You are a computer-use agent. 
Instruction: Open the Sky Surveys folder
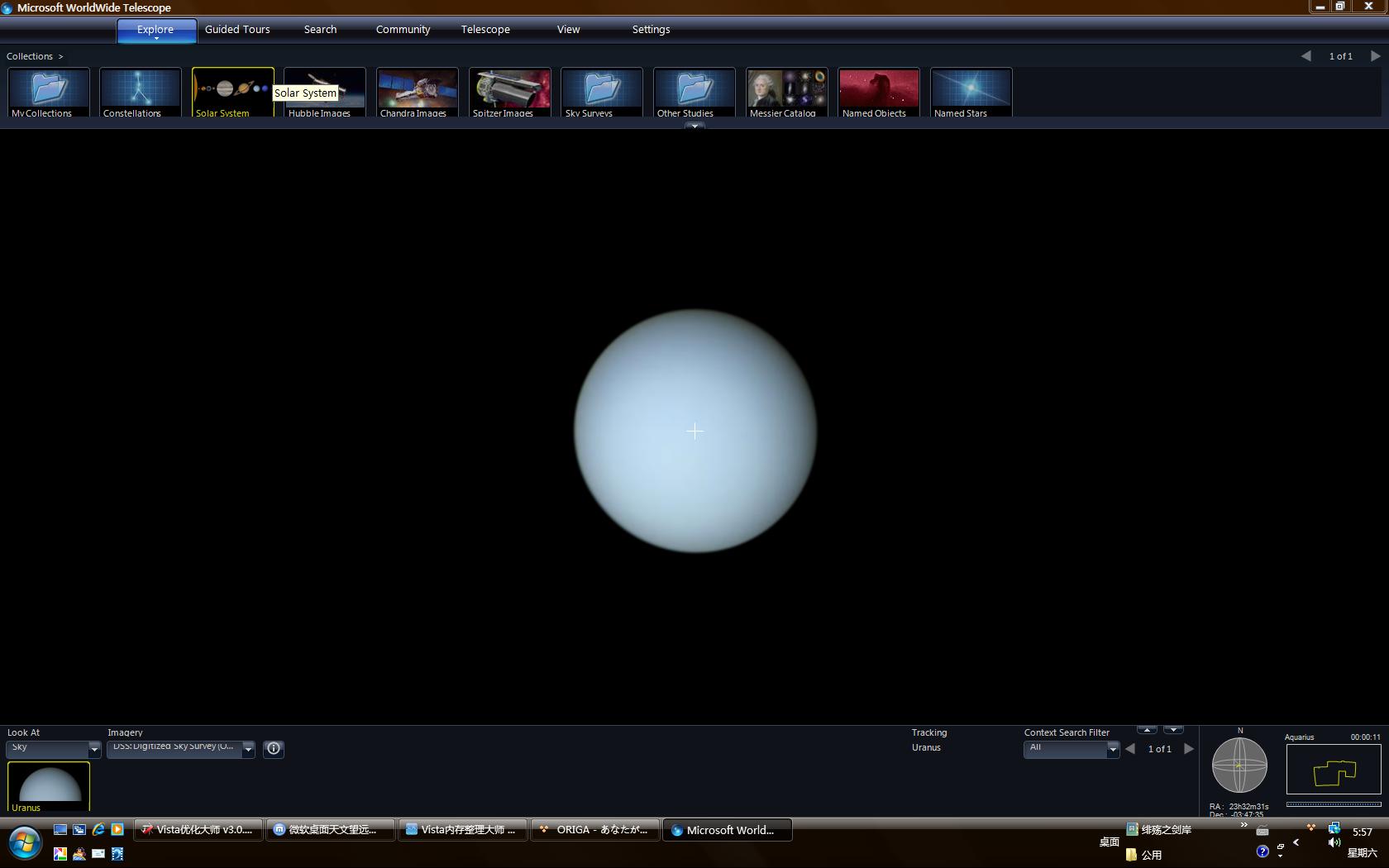(x=602, y=93)
